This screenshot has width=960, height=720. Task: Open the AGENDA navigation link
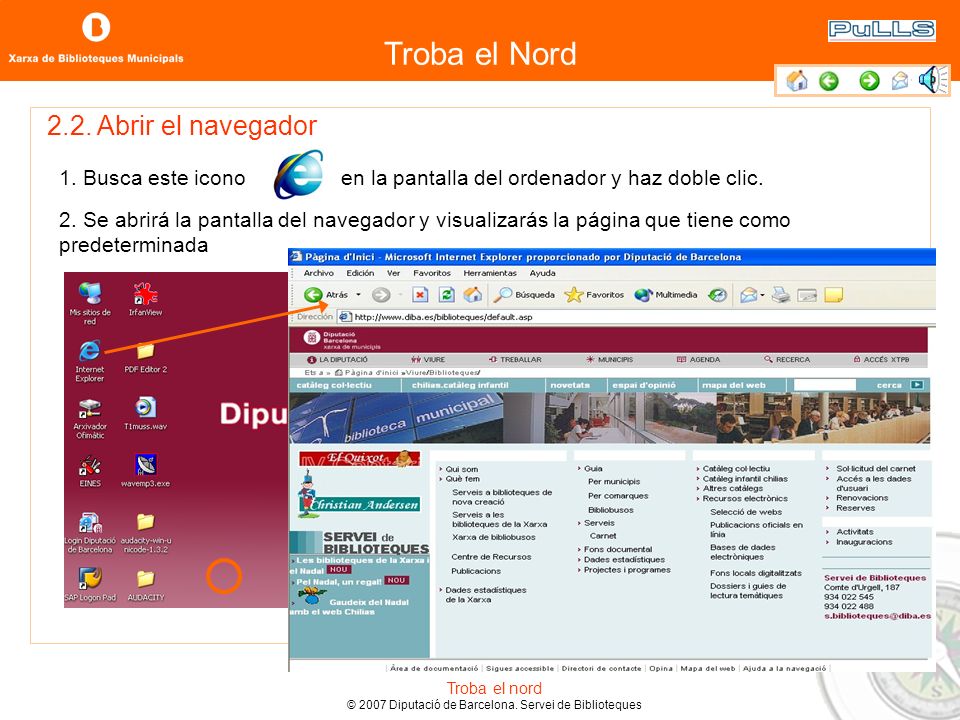pyautogui.click(x=698, y=359)
